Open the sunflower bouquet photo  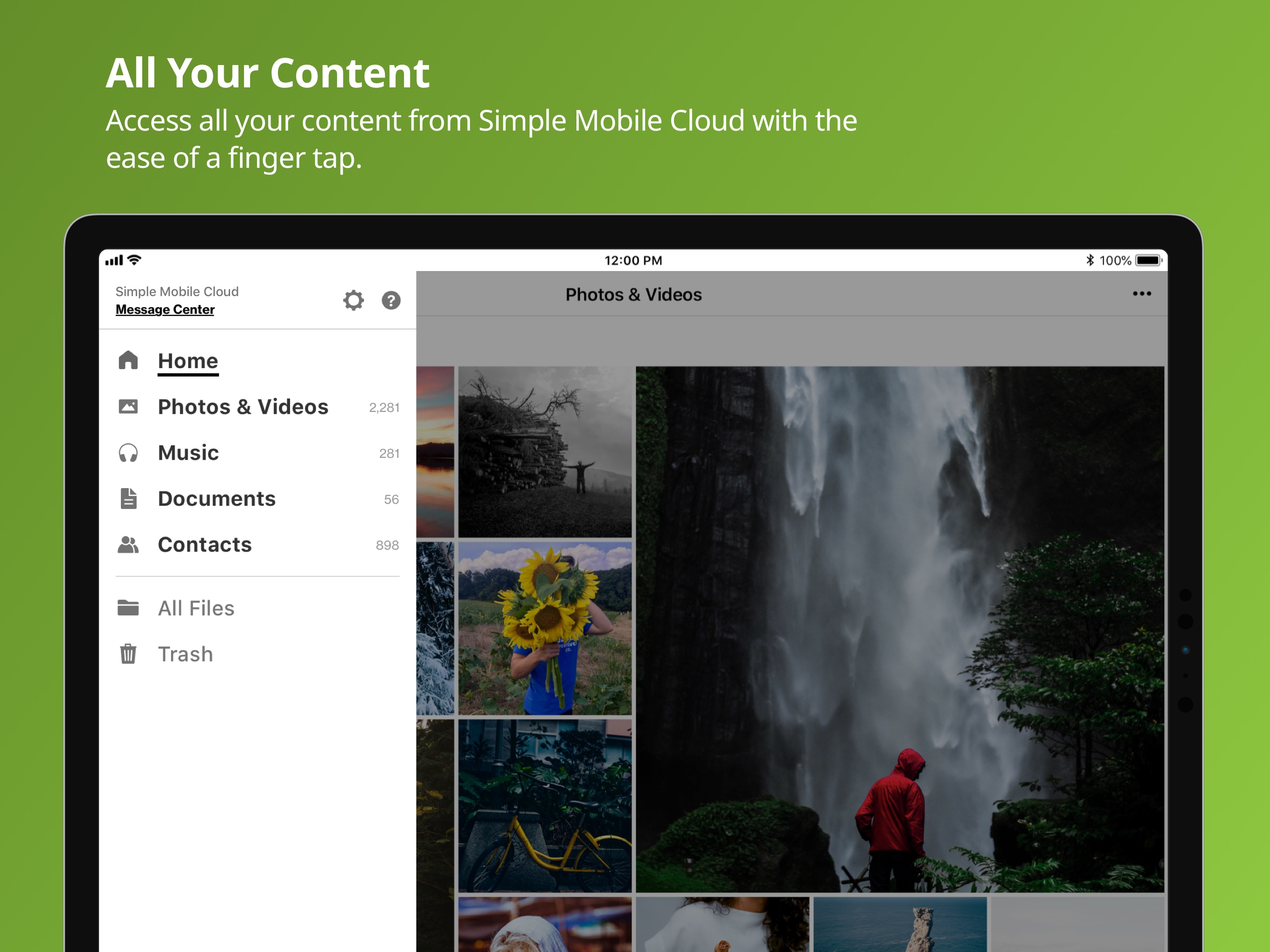coord(544,628)
